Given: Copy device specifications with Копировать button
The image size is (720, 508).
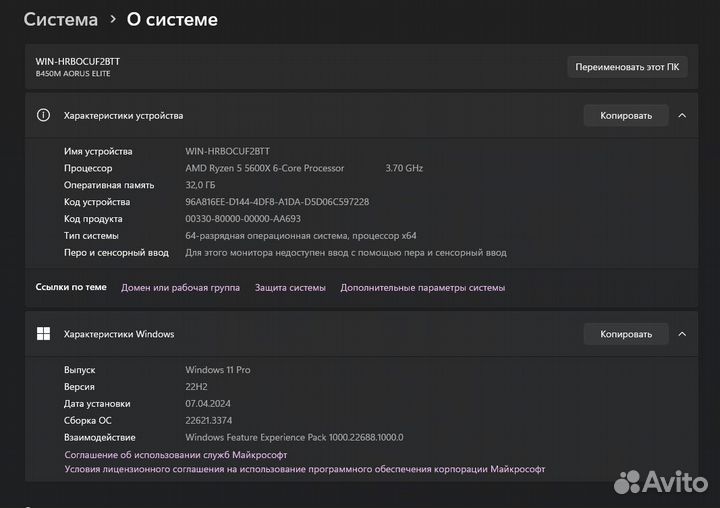Looking at the screenshot, I should pyautogui.click(x=626, y=115).
